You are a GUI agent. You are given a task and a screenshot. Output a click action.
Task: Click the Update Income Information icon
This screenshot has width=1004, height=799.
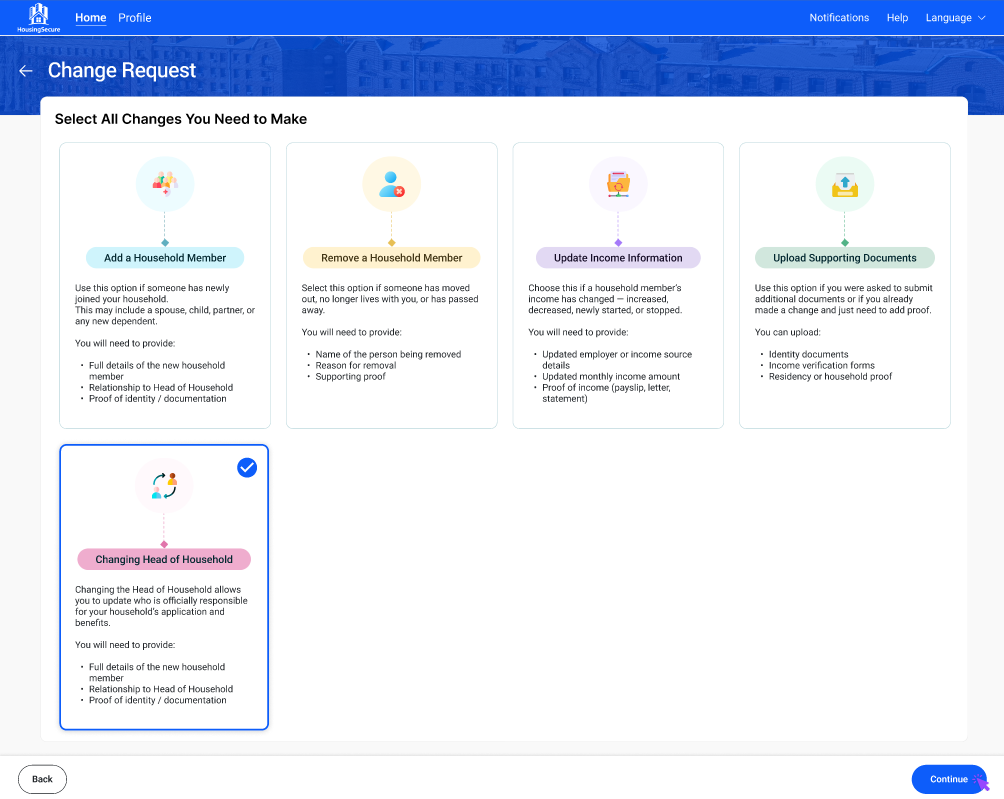coord(618,184)
